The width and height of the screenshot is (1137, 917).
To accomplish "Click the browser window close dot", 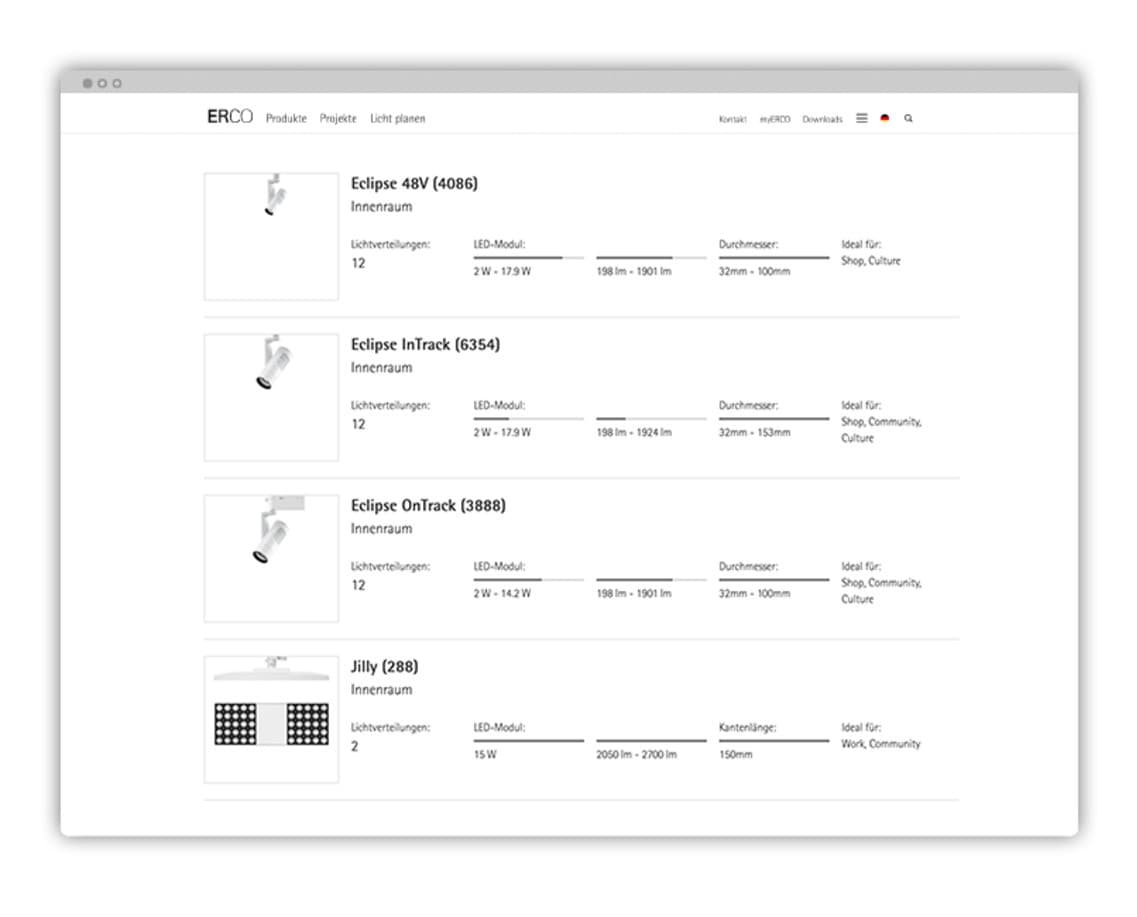I will coord(88,83).
